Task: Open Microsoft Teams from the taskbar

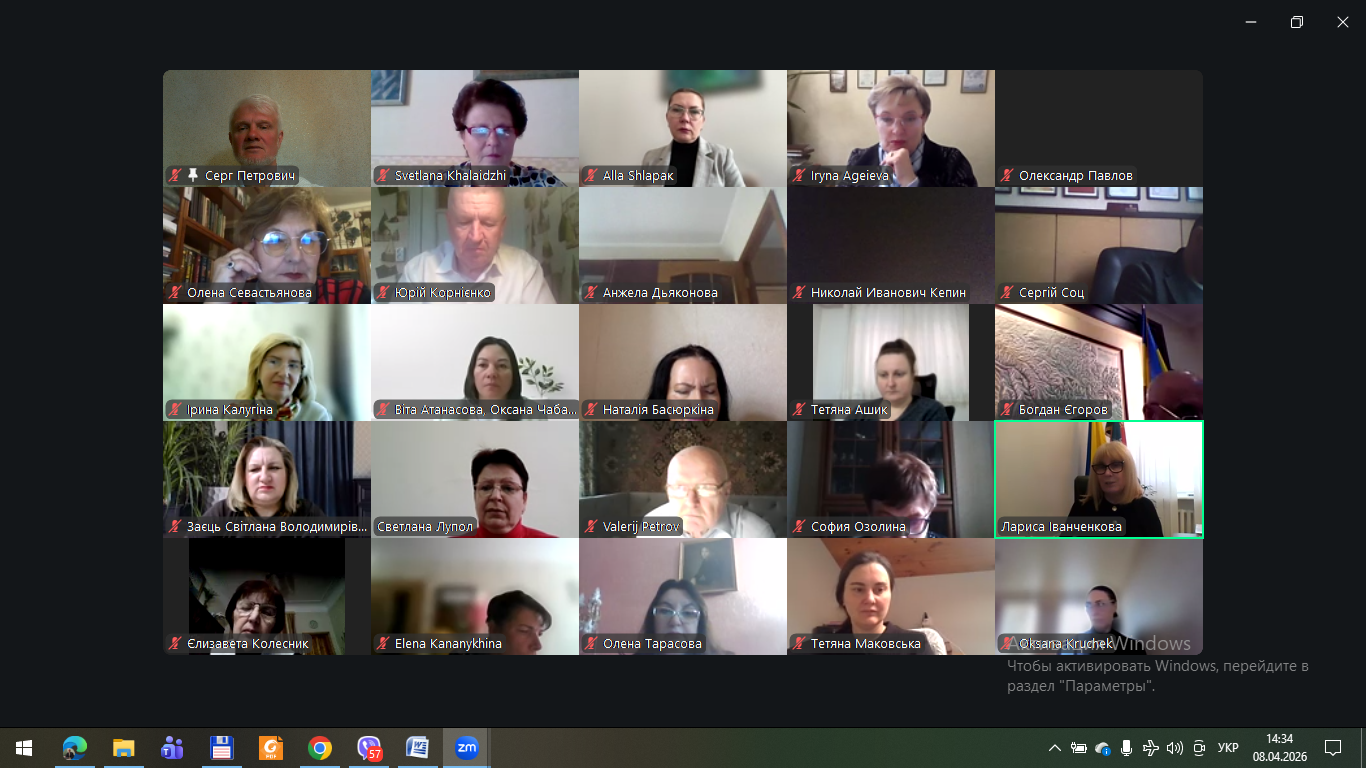Action: point(172,748)
